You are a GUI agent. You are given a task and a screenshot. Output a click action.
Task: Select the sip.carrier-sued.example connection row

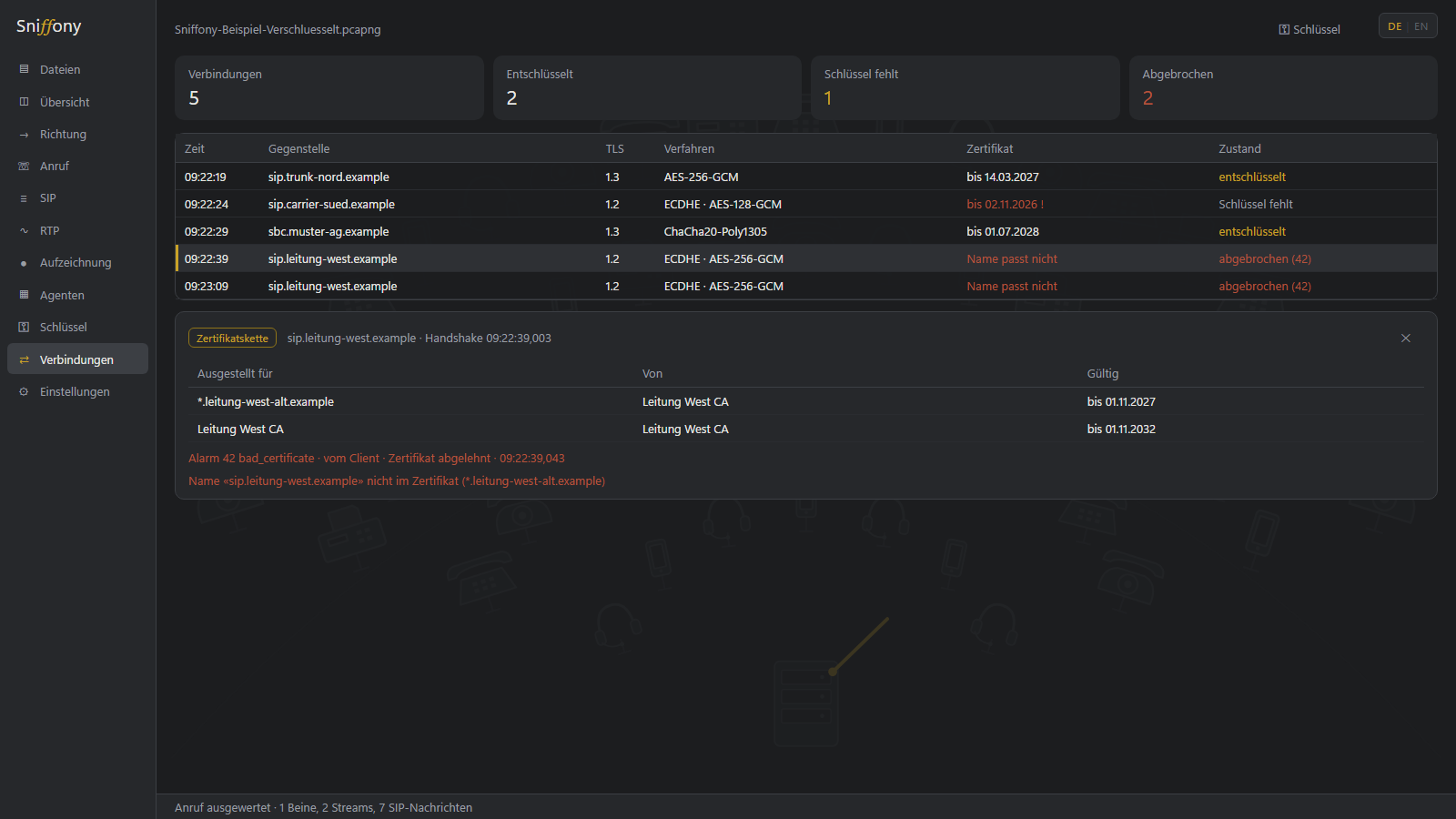coord(806,204)
